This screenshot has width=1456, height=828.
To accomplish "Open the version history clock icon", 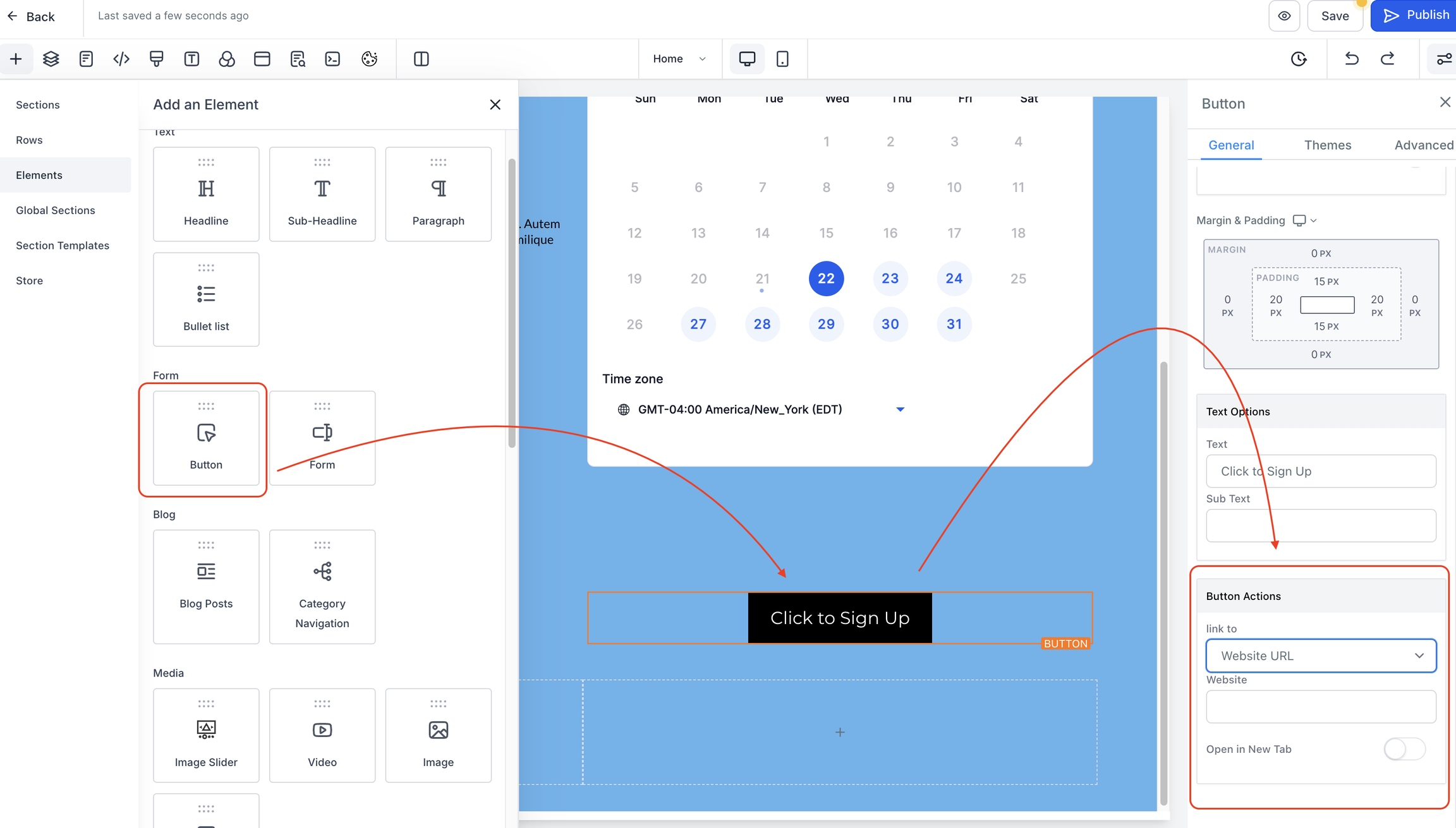I will click(1298, 59).
